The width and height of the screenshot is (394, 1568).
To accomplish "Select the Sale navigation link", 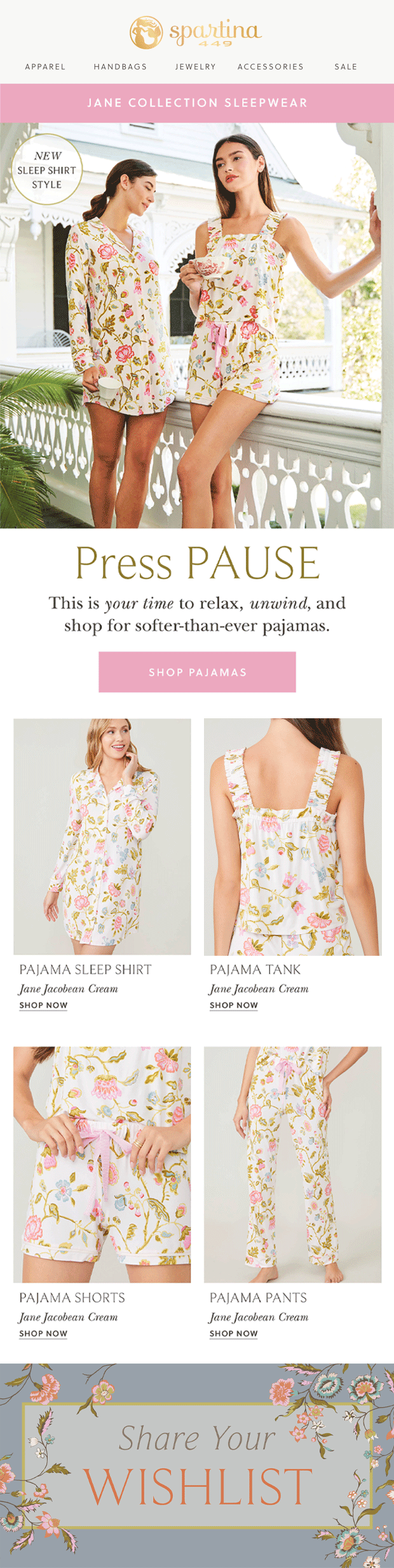I will click(346, 67).
